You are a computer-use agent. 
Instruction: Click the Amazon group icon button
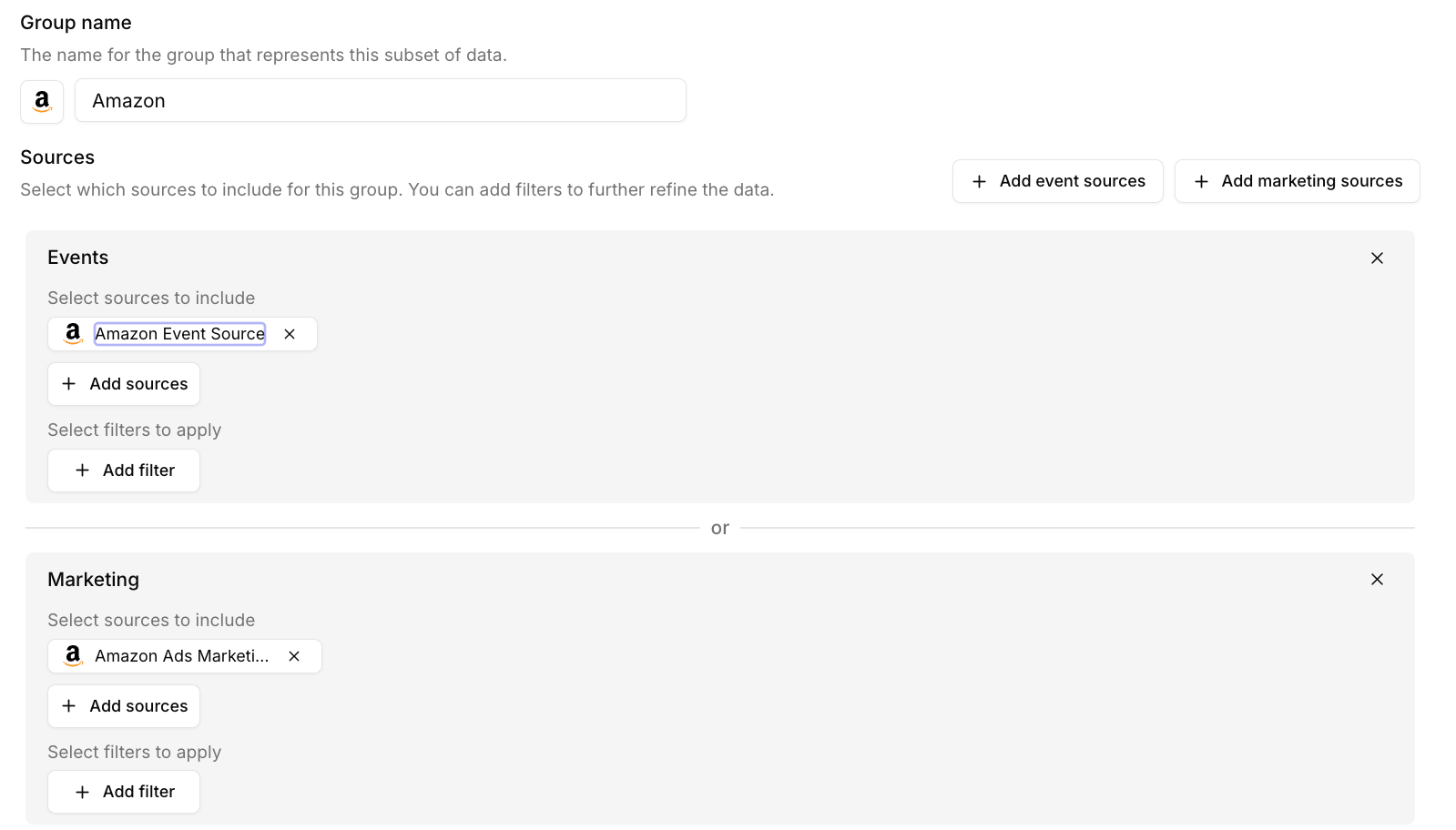pos(42,101)
